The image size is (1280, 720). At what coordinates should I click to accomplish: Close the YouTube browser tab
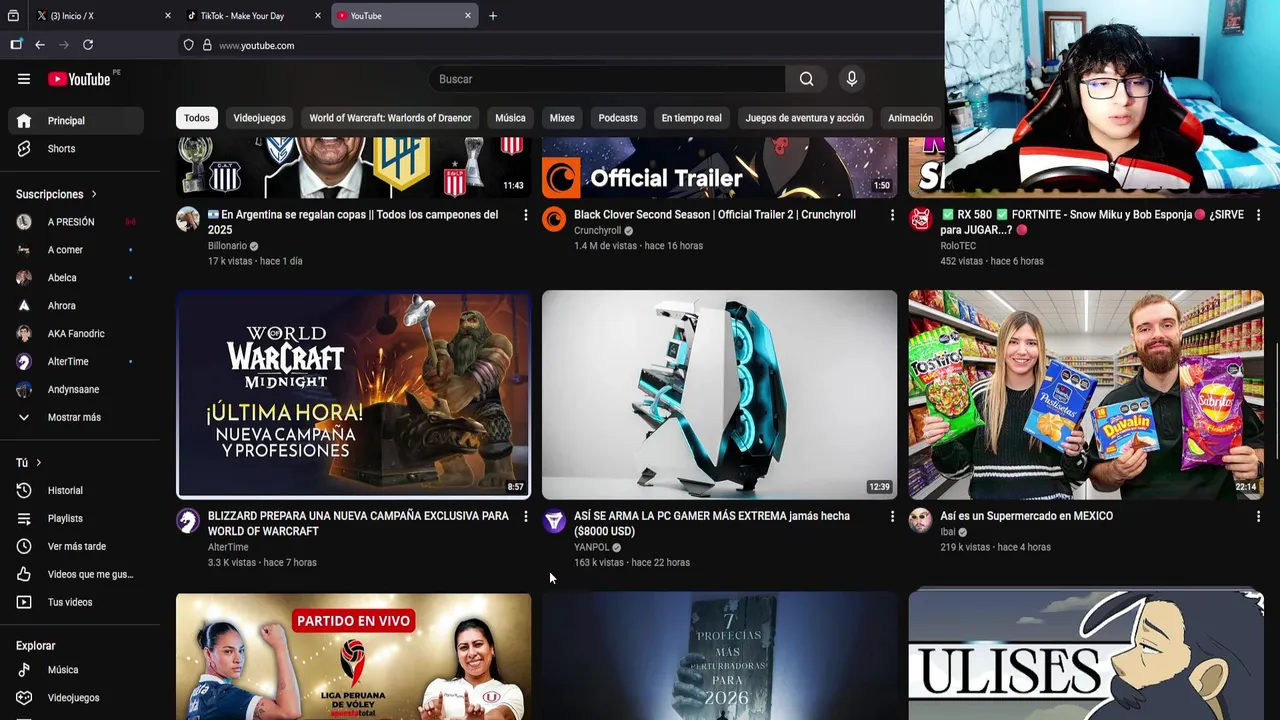(x=467, y=16)
